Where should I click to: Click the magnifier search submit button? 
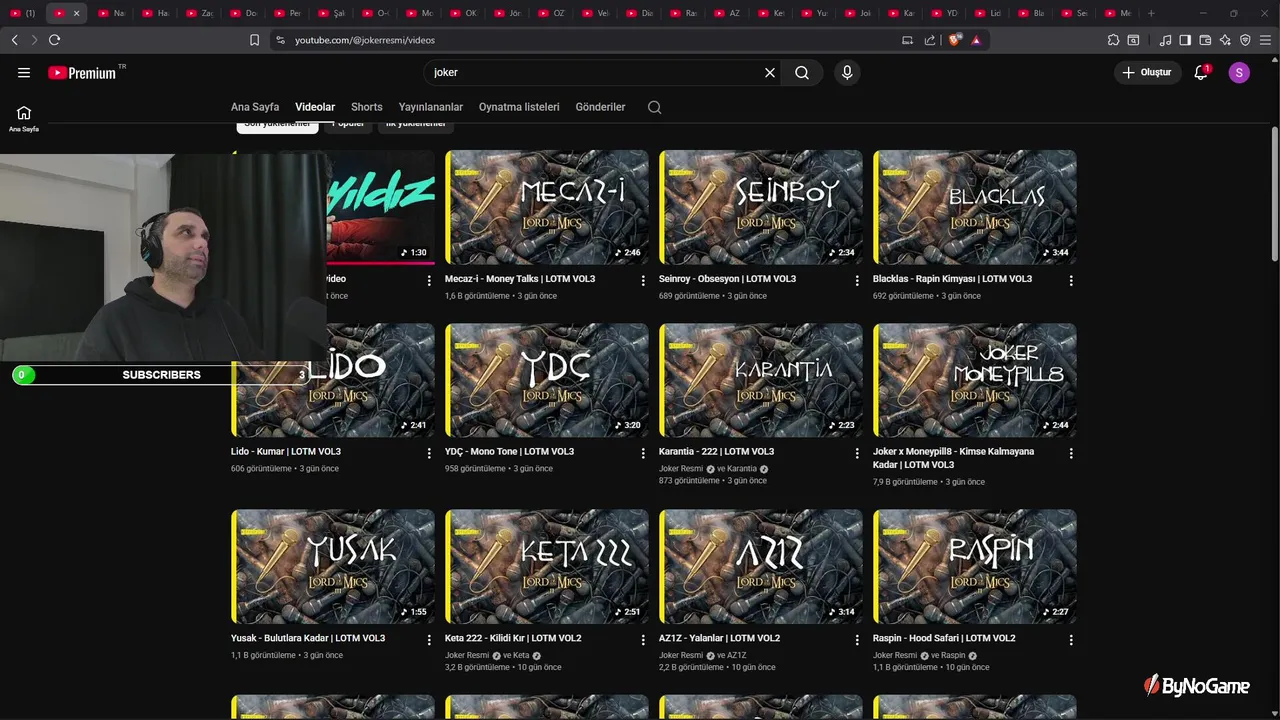[x=802, y=73]
